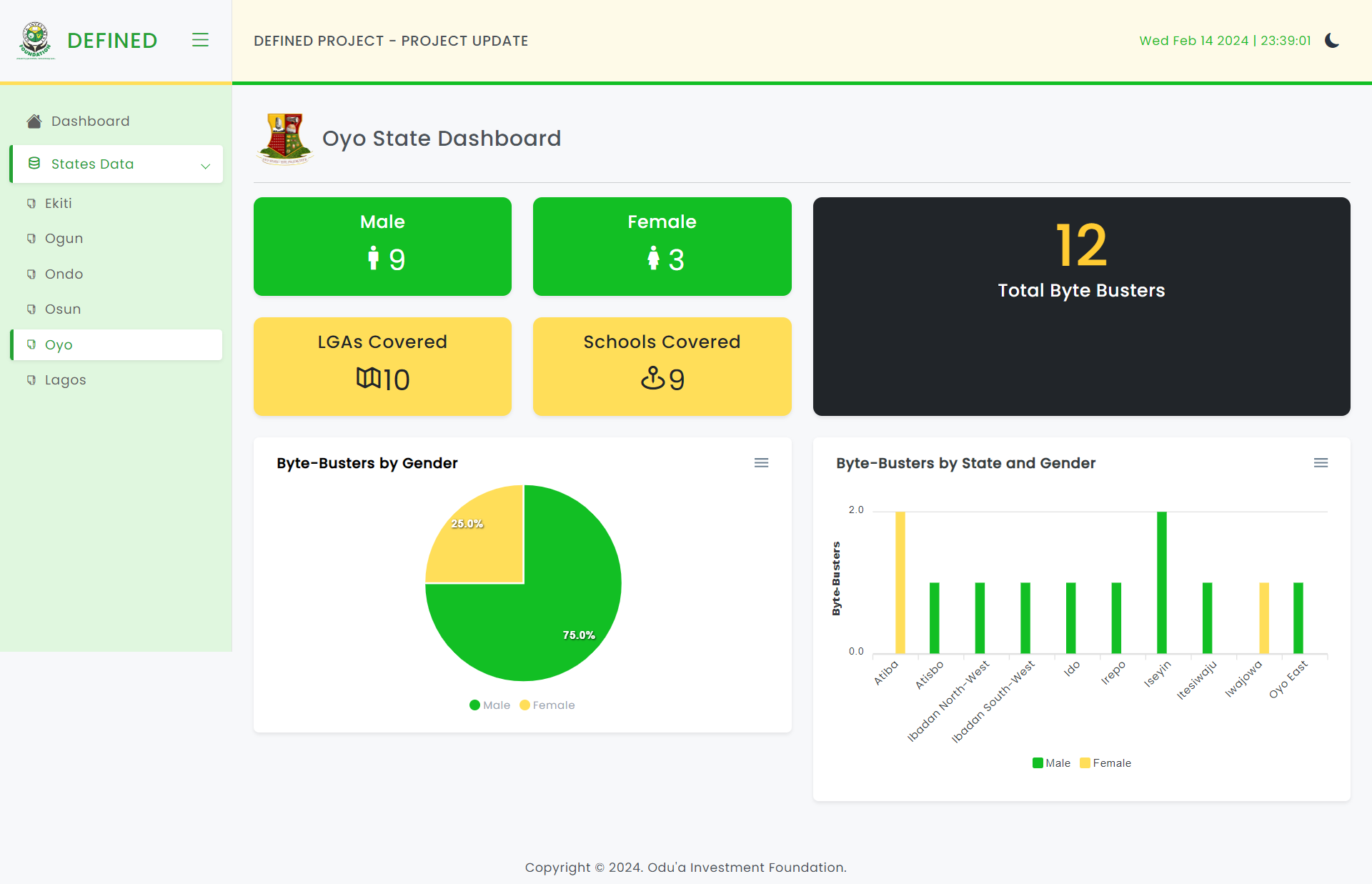Toggle Male series in the pie chart legend
The height and width of the screenshot is (884, 1372).
pyautogui.click(x=489, y=705)
